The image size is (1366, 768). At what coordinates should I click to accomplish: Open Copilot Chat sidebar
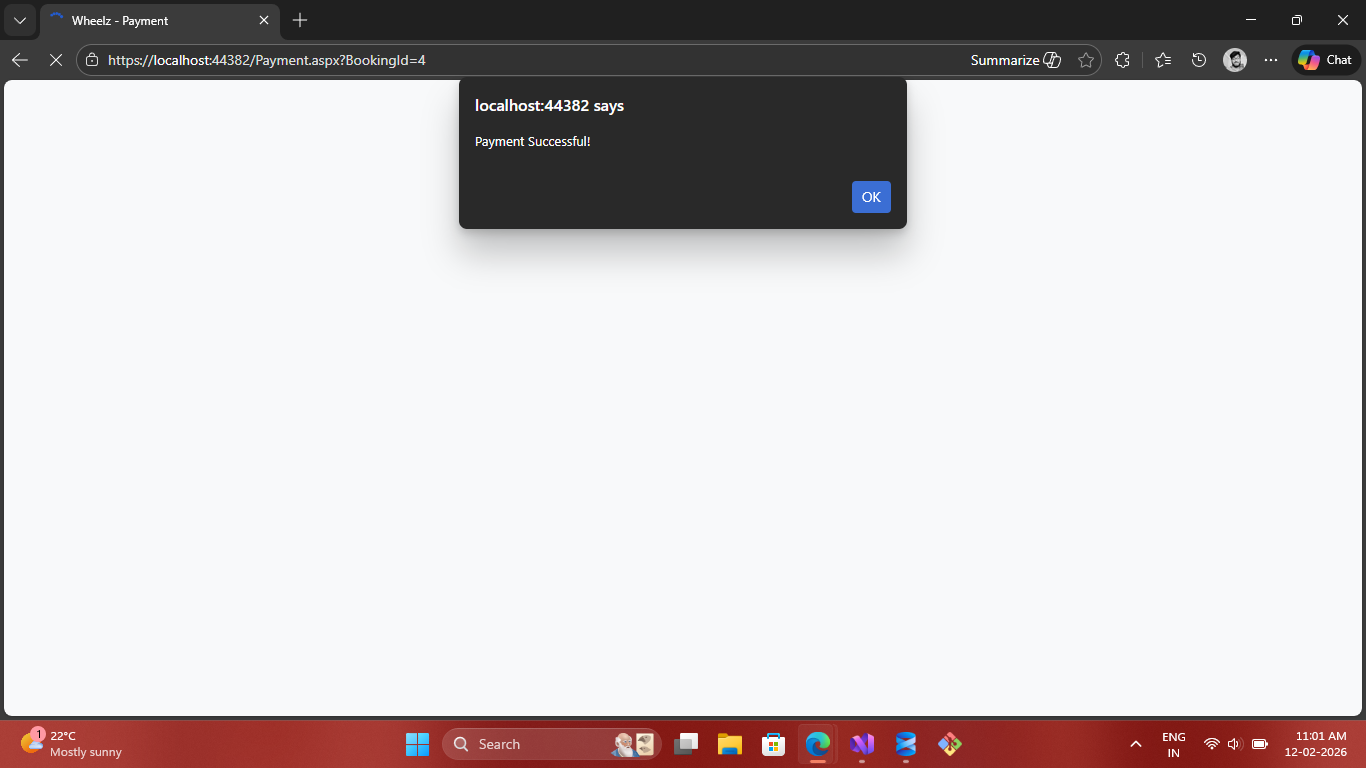(1325, 60)
